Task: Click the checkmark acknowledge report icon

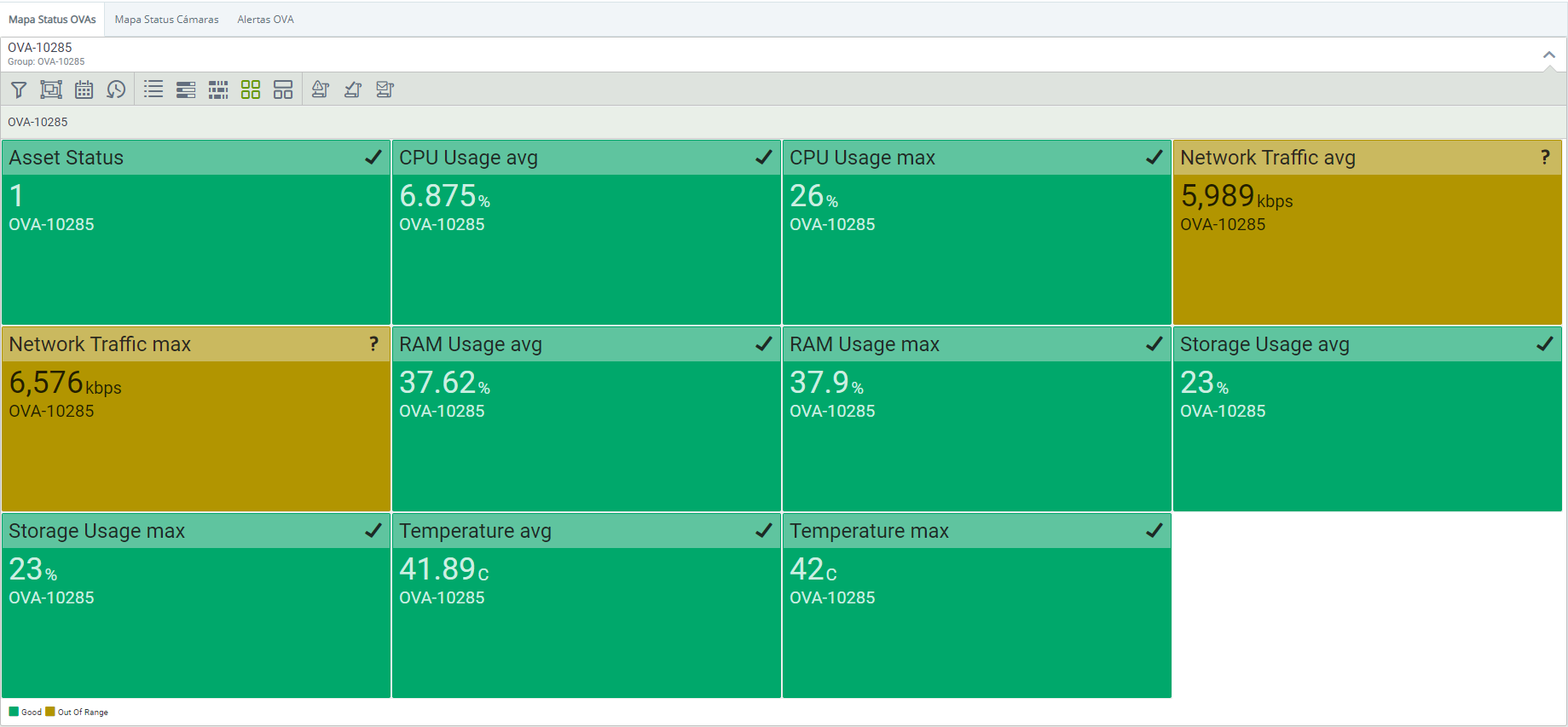Action: [x=353, y=89]
